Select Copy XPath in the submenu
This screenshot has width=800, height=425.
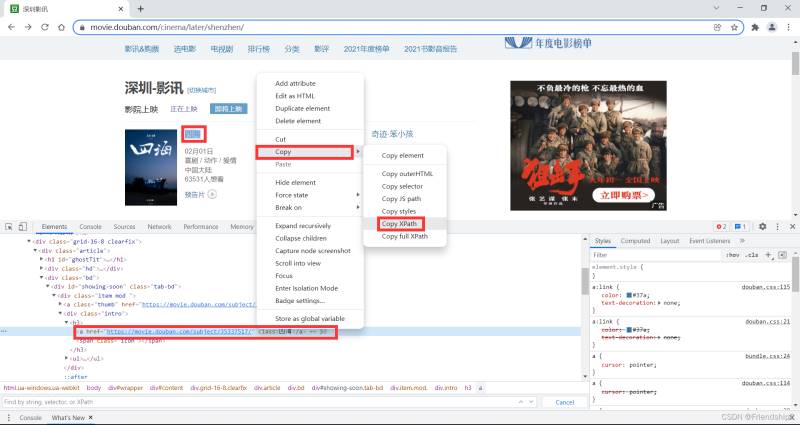(399, 223)
